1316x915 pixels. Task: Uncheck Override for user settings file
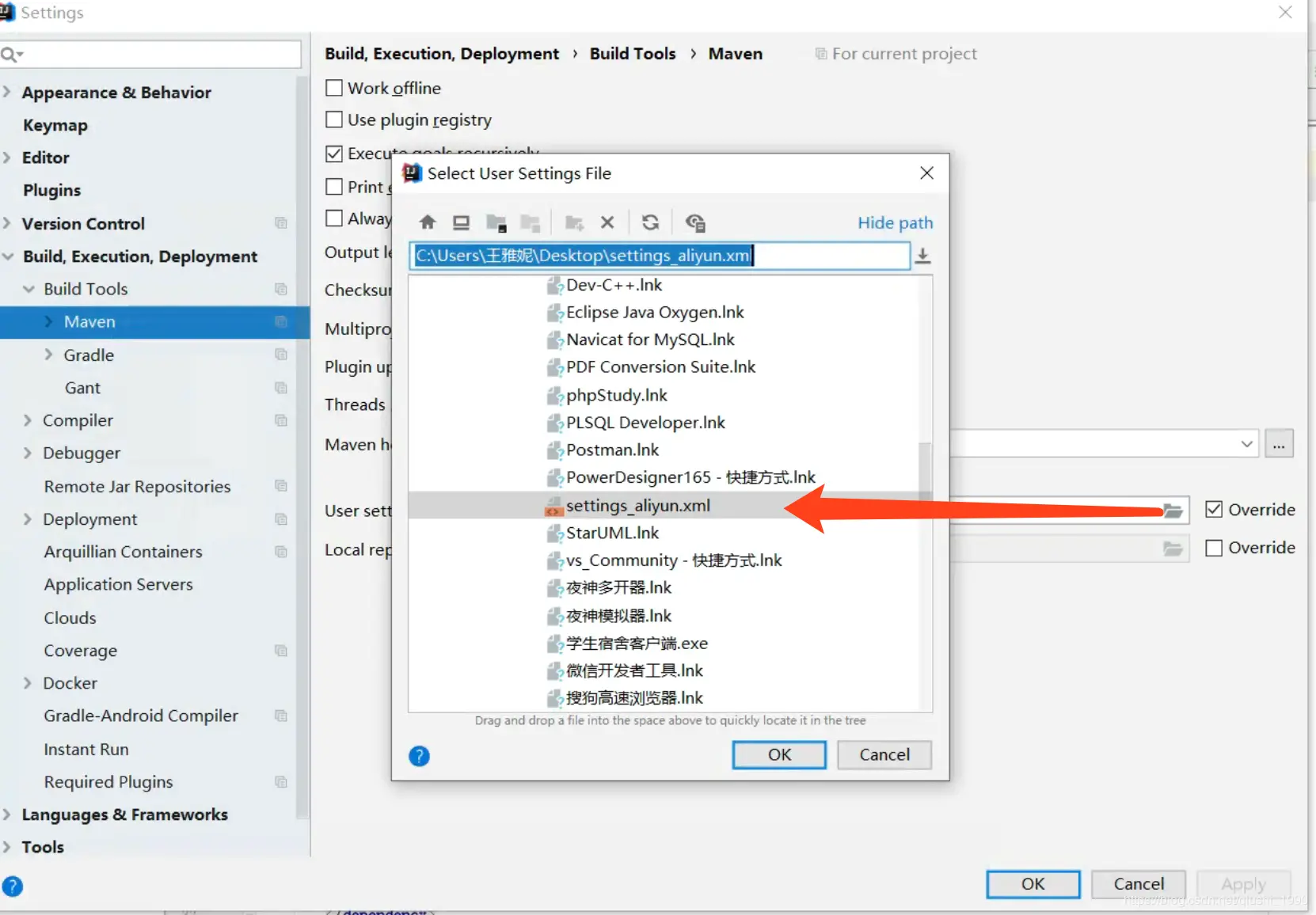[x=1214, y=510]
